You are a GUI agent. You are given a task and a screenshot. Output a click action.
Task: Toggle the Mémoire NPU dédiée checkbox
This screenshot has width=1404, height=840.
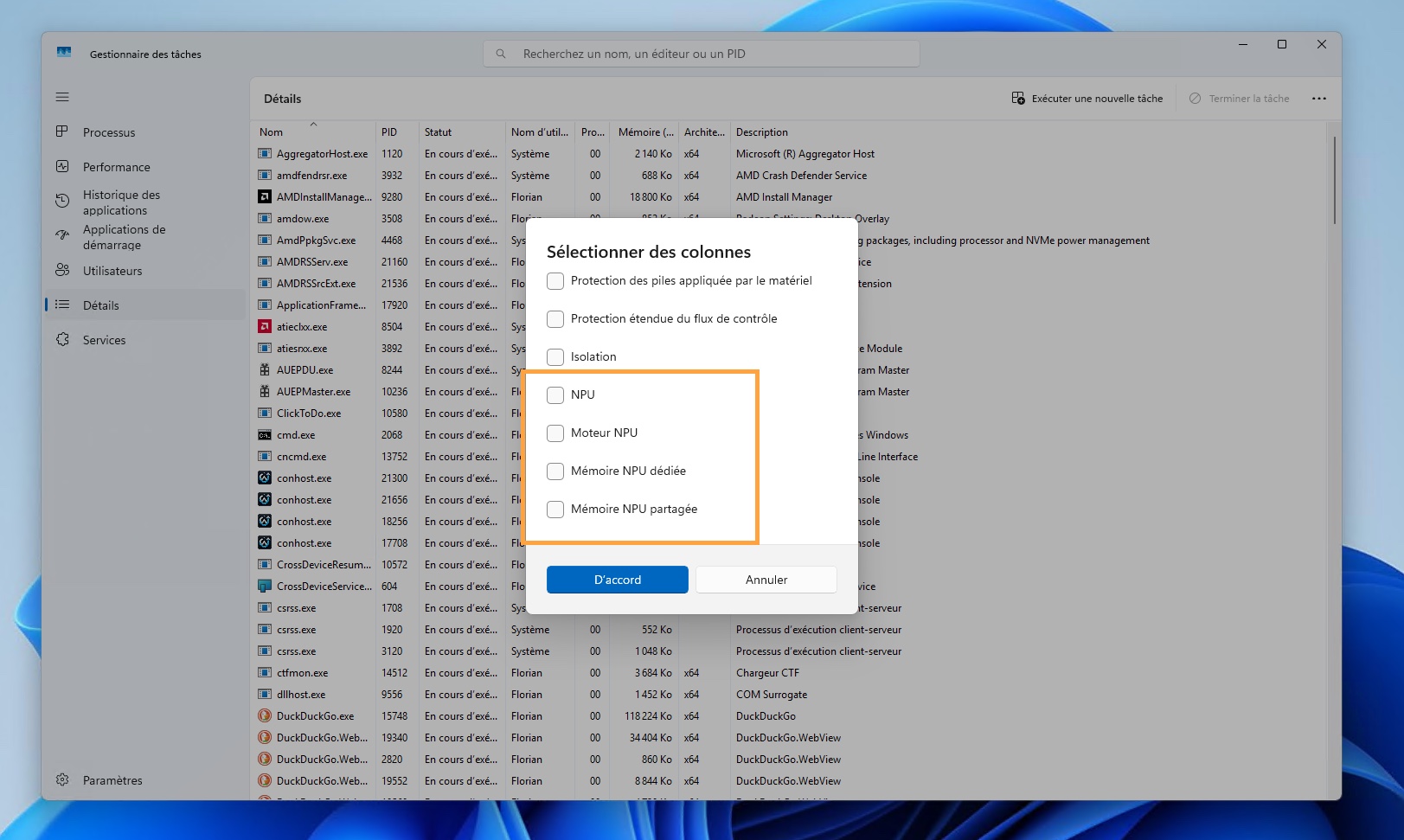[555, 471]
